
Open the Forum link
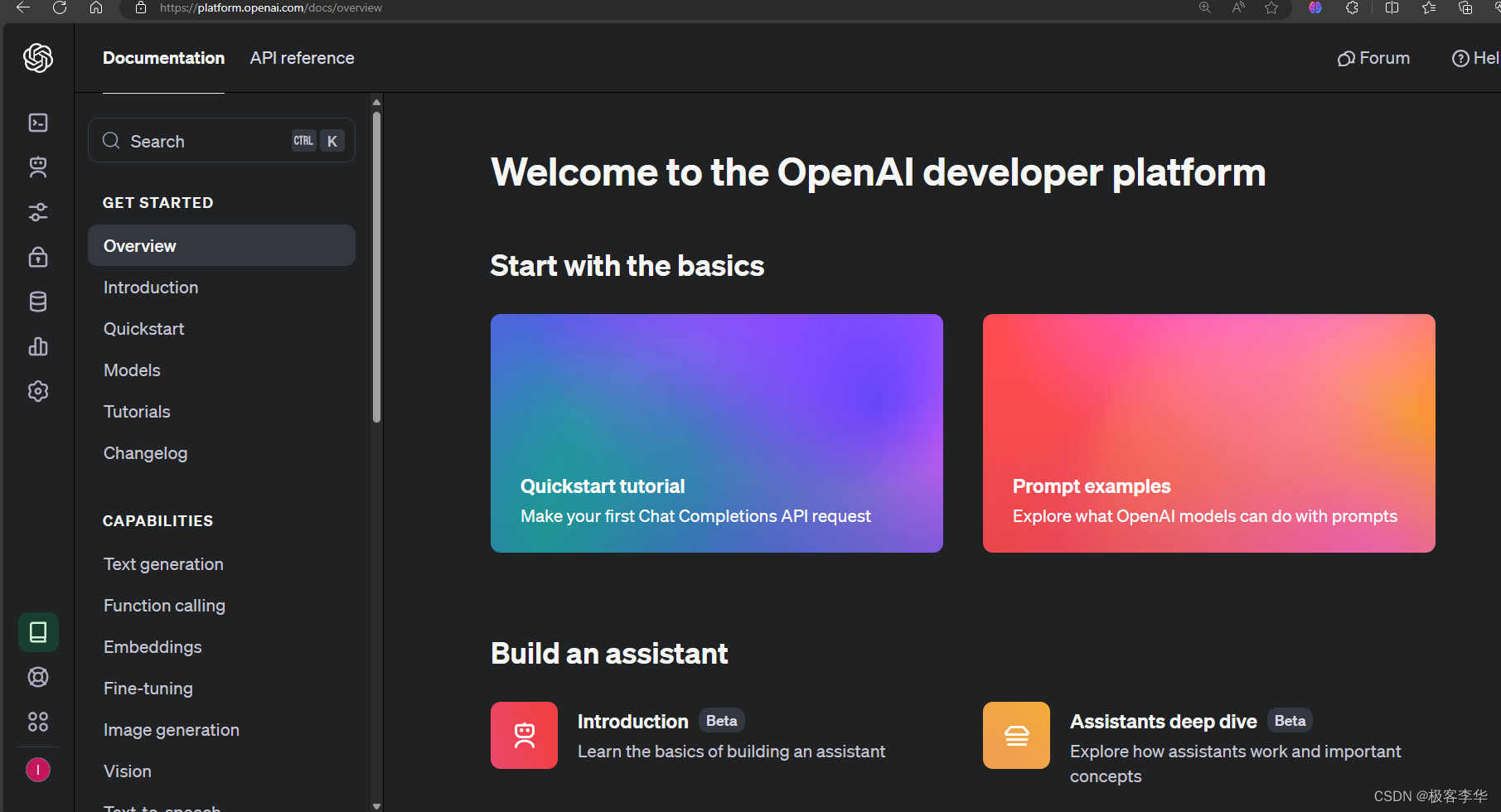tap(1373, 58)
